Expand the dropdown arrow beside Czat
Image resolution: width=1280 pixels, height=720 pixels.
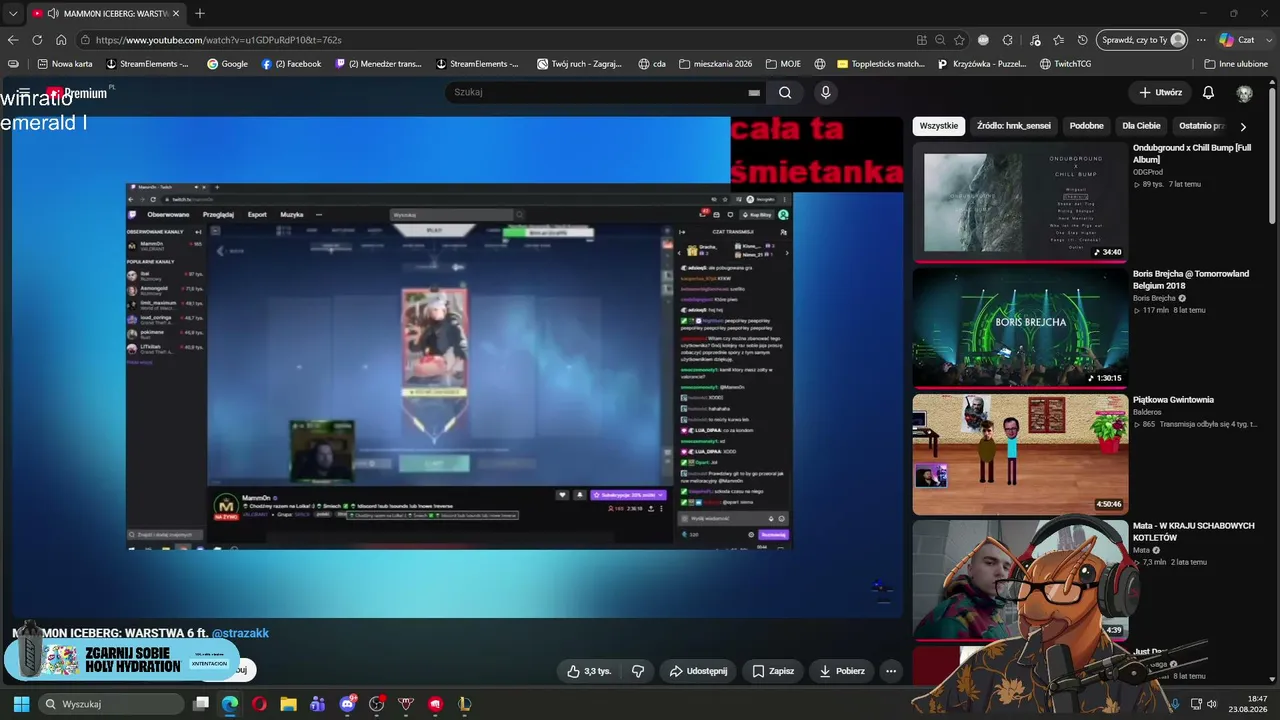tap(1268, 40)
